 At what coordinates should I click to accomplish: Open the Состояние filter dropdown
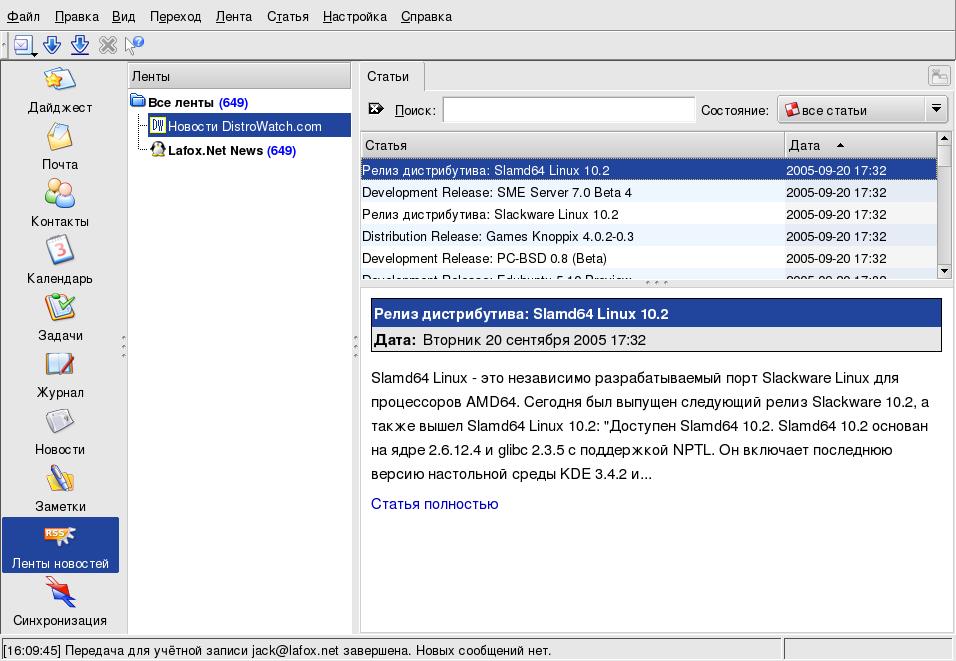pos(862,110)
